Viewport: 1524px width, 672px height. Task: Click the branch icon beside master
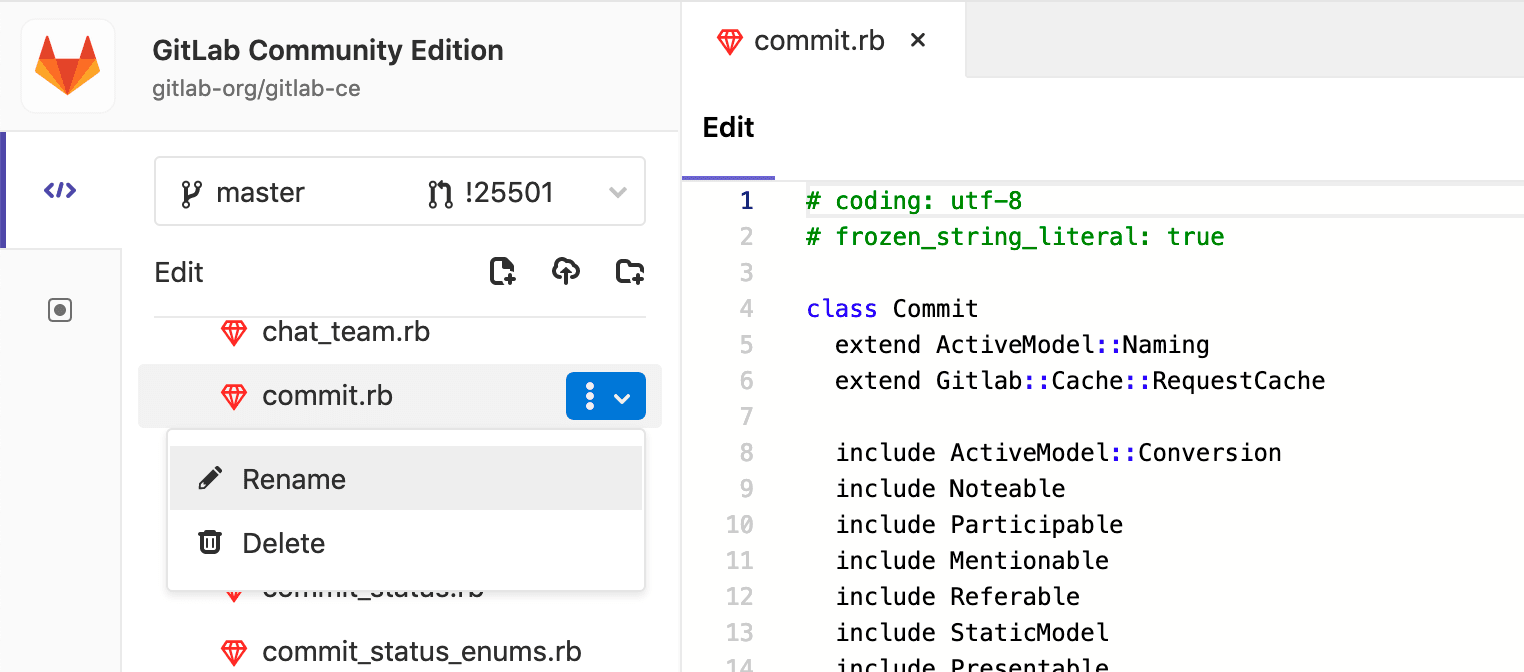point(191,191)
